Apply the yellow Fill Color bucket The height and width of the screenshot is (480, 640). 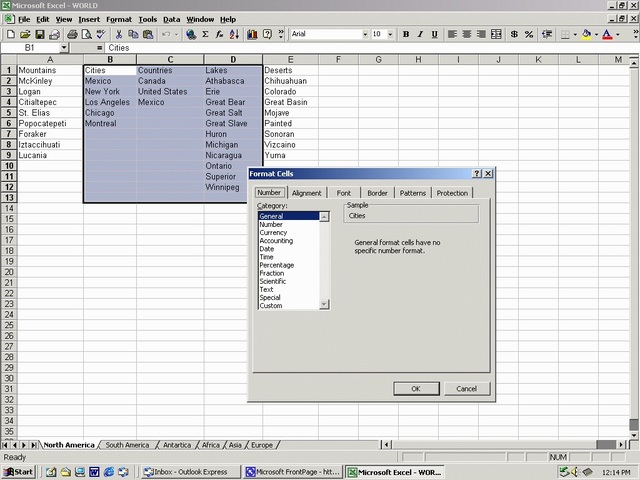[587, 34]
